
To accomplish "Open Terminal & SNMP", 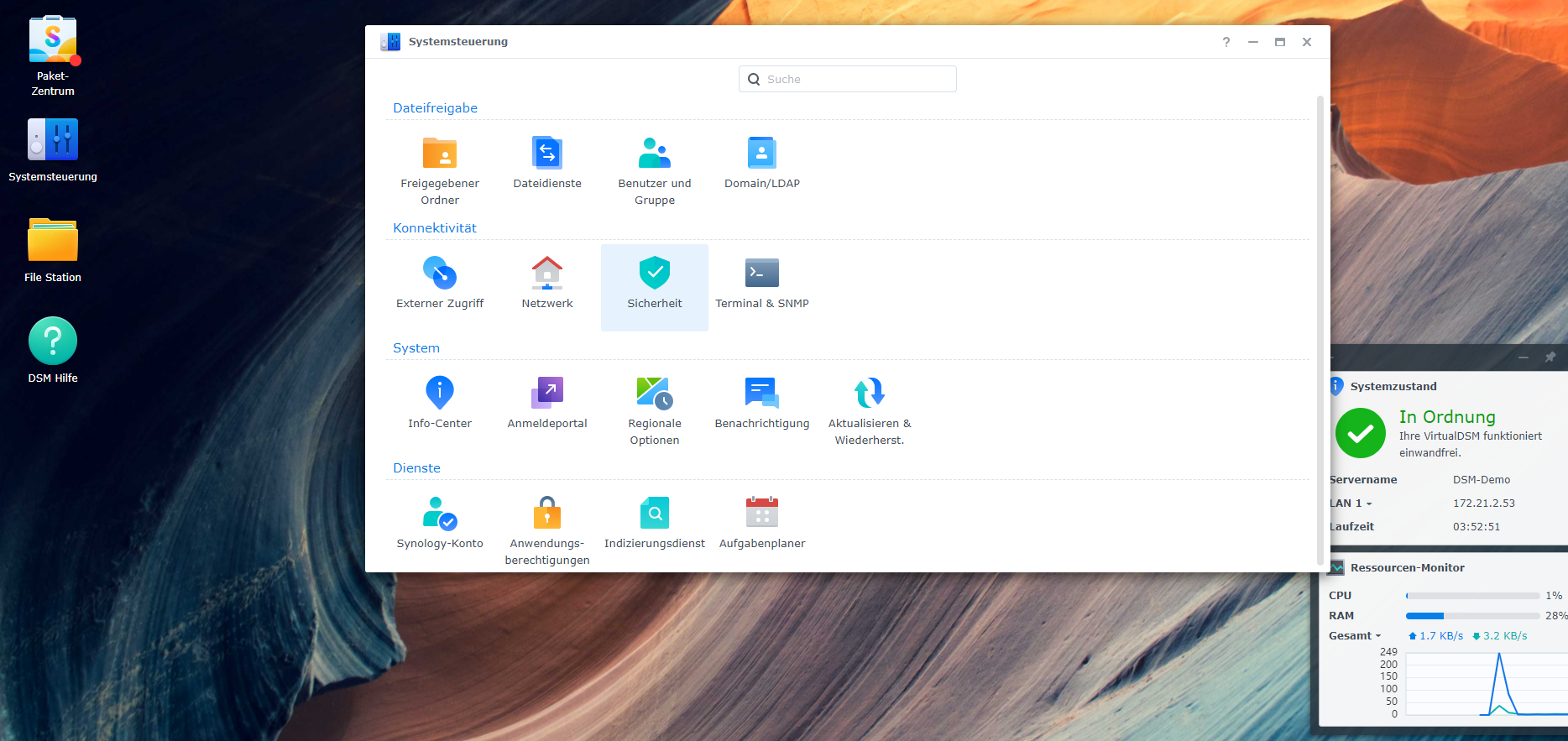I will (x=762, y=288).
